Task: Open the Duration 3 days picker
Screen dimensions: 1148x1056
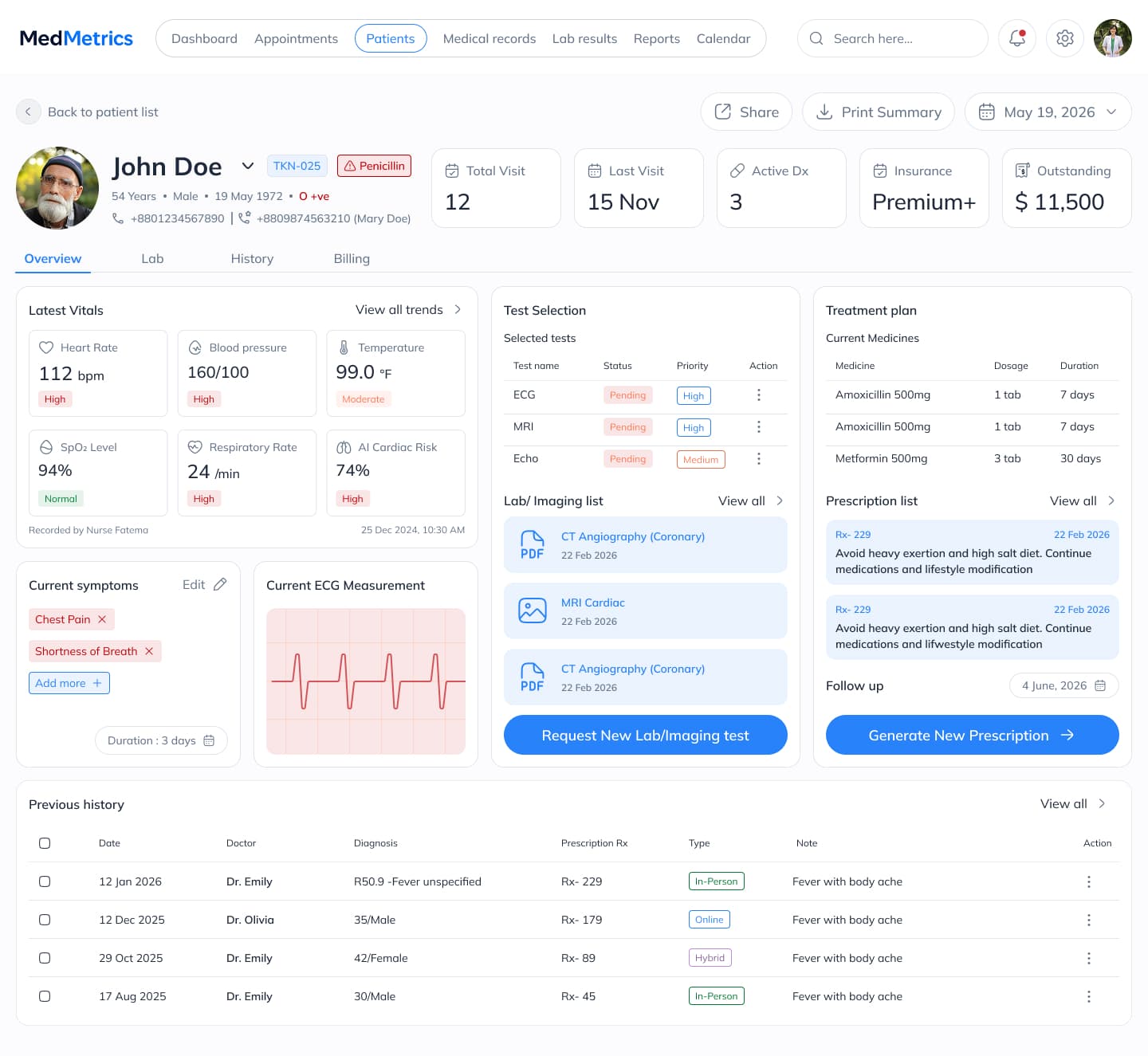Action: tap(161, 740)
